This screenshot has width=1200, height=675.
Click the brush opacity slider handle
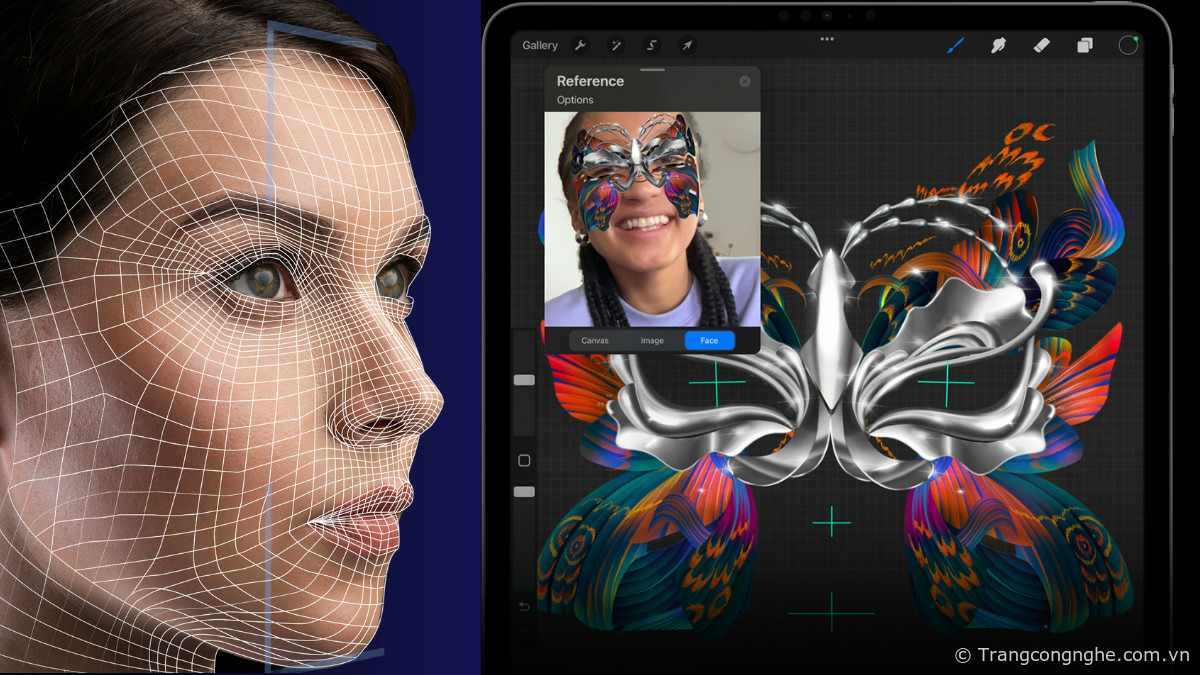(x=524, y=492)
